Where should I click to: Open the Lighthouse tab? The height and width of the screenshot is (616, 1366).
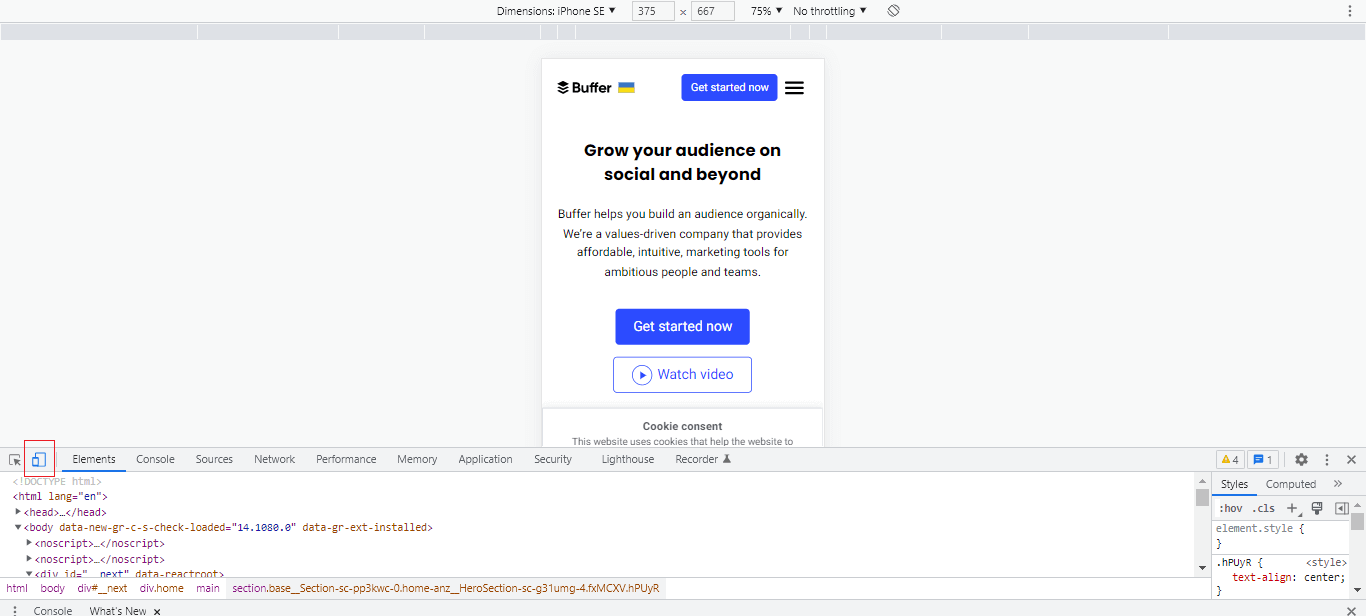tap(628, 459)
